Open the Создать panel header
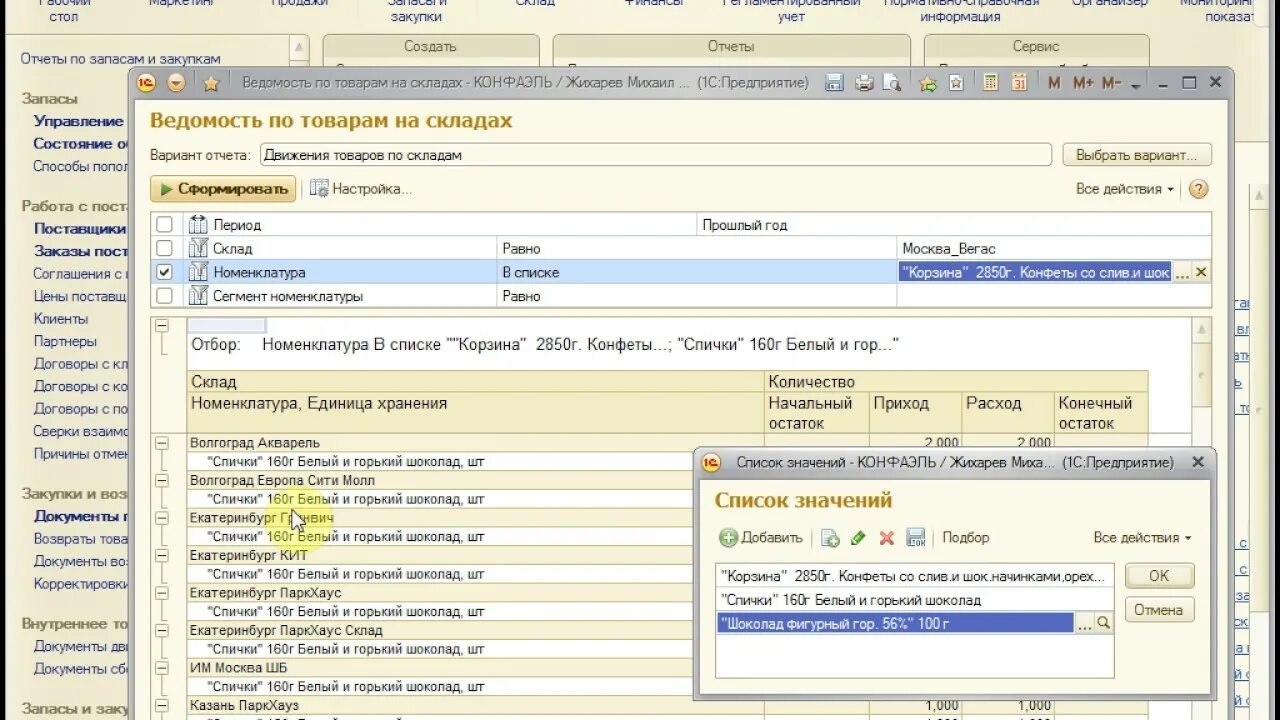 pos(430,47)
